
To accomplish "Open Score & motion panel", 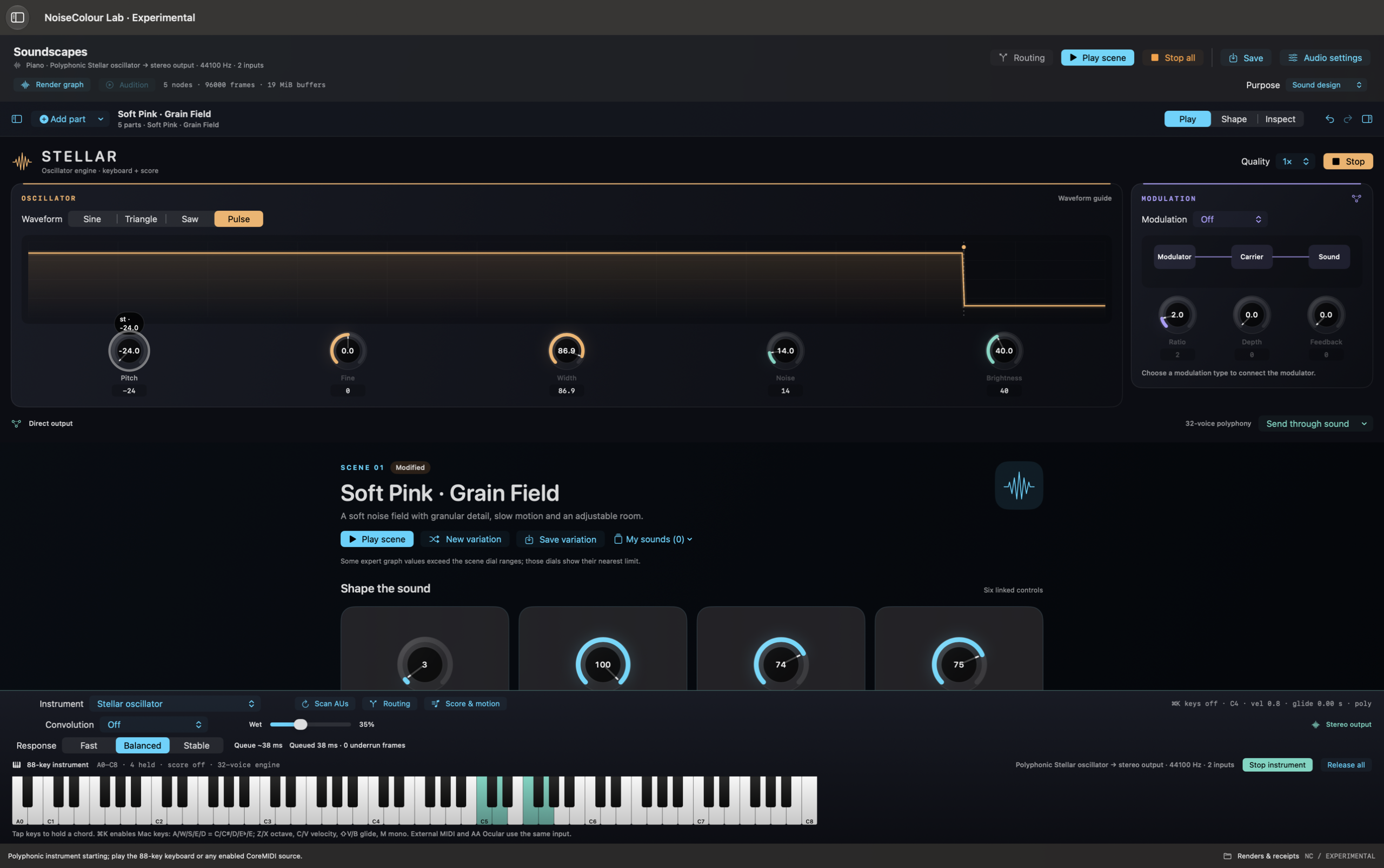I will [465, 704].
